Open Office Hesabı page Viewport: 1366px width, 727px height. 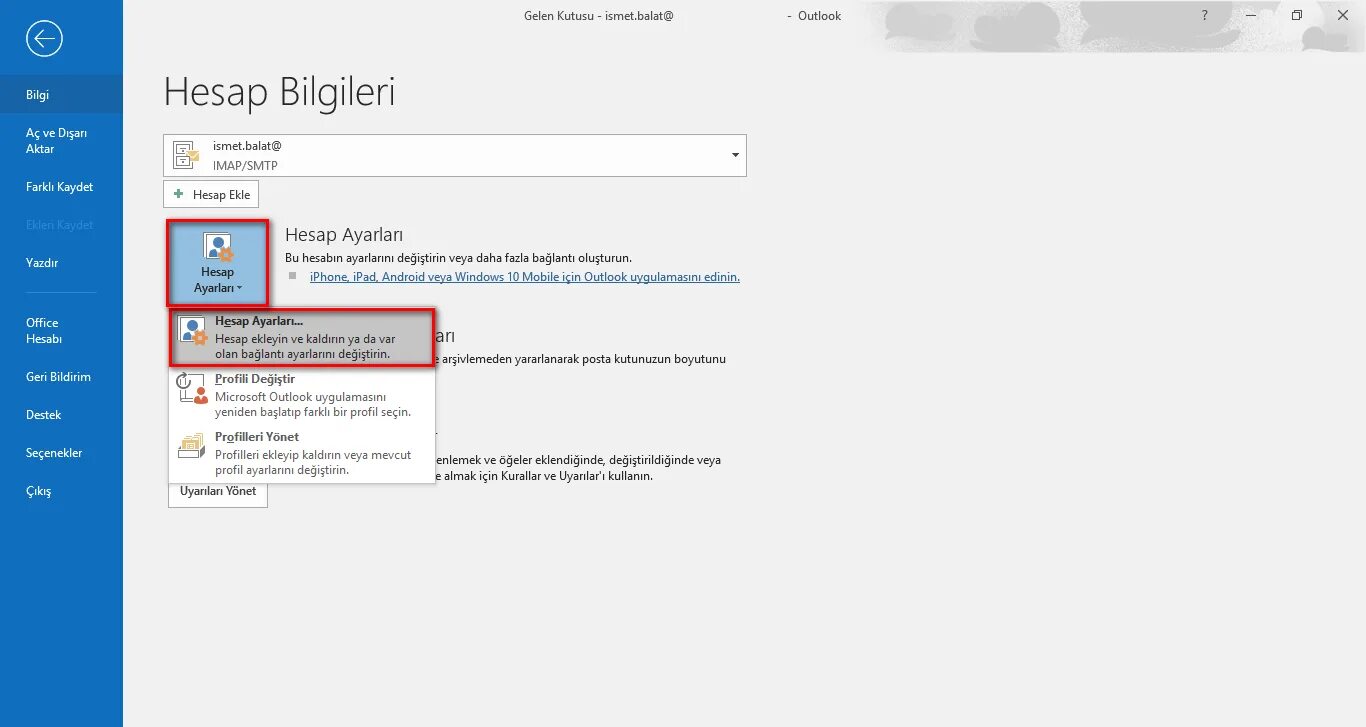click(61, 331)
